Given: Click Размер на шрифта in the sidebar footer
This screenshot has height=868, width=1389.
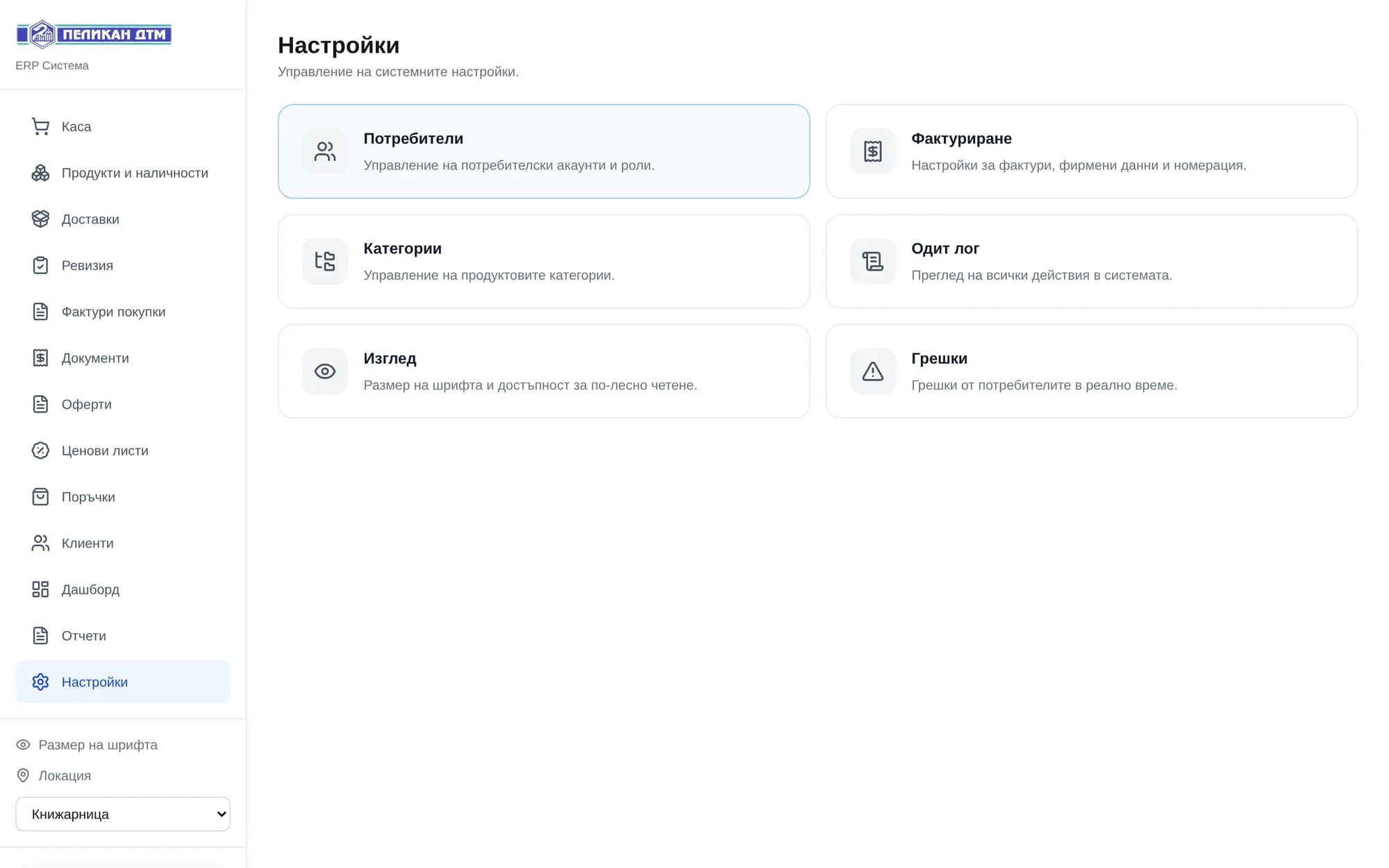Looking at the screenshot, I should [98, 744].
